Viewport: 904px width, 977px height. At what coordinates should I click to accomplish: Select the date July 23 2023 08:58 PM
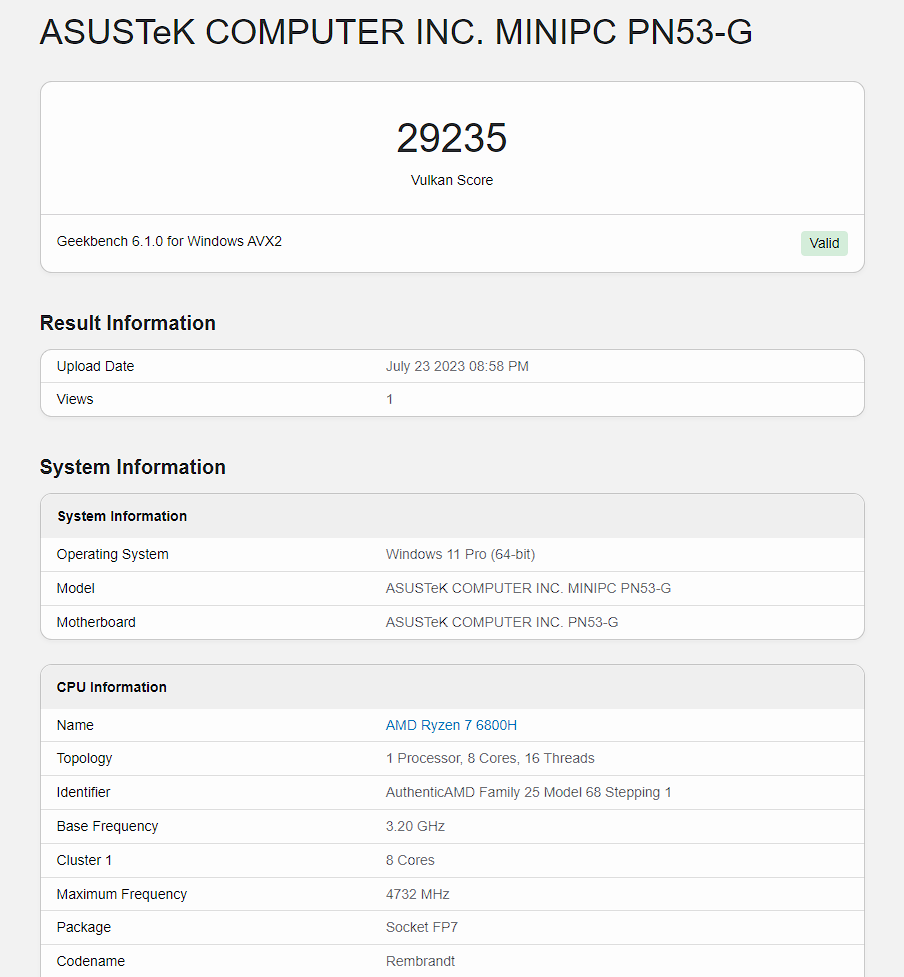pyautogui.click(x=457, y=366)
